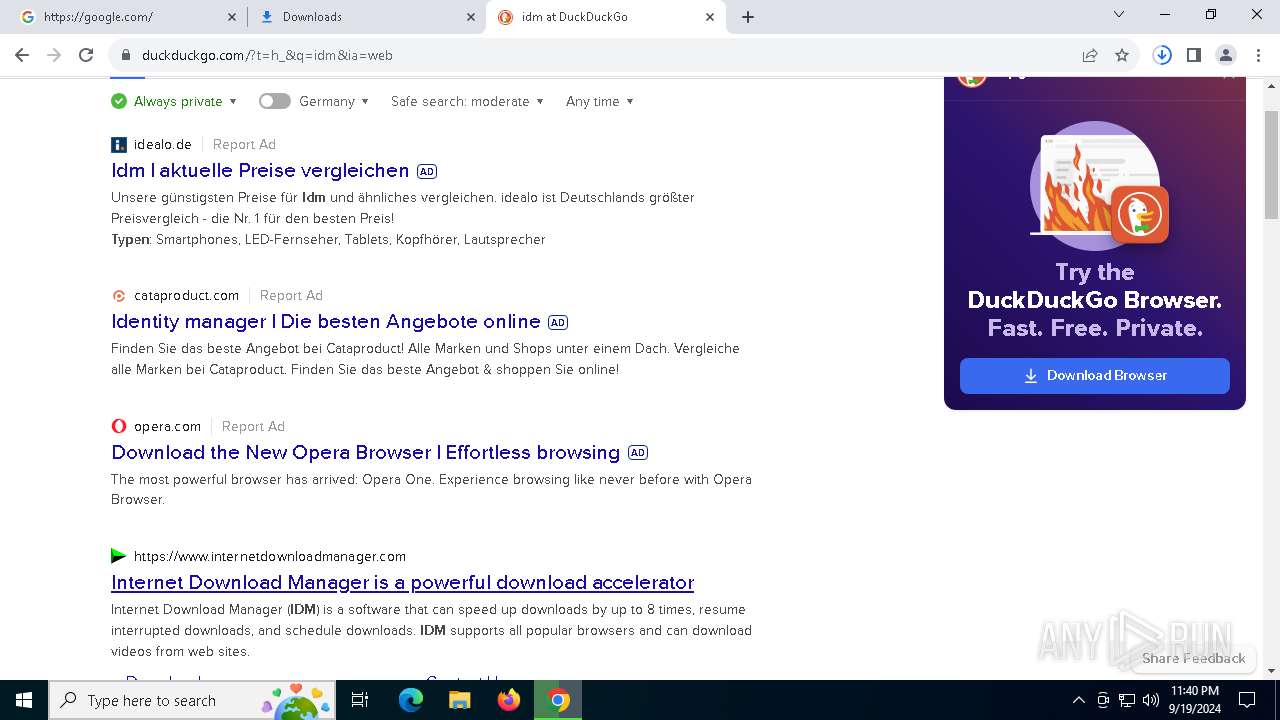Screen dimensions: 1280x720
Task: Open network settings tray icon
Action: pos(1127,700)
